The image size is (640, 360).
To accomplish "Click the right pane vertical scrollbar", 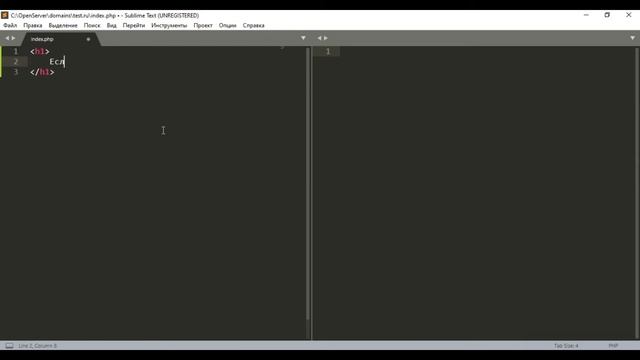I will [637, 193].
